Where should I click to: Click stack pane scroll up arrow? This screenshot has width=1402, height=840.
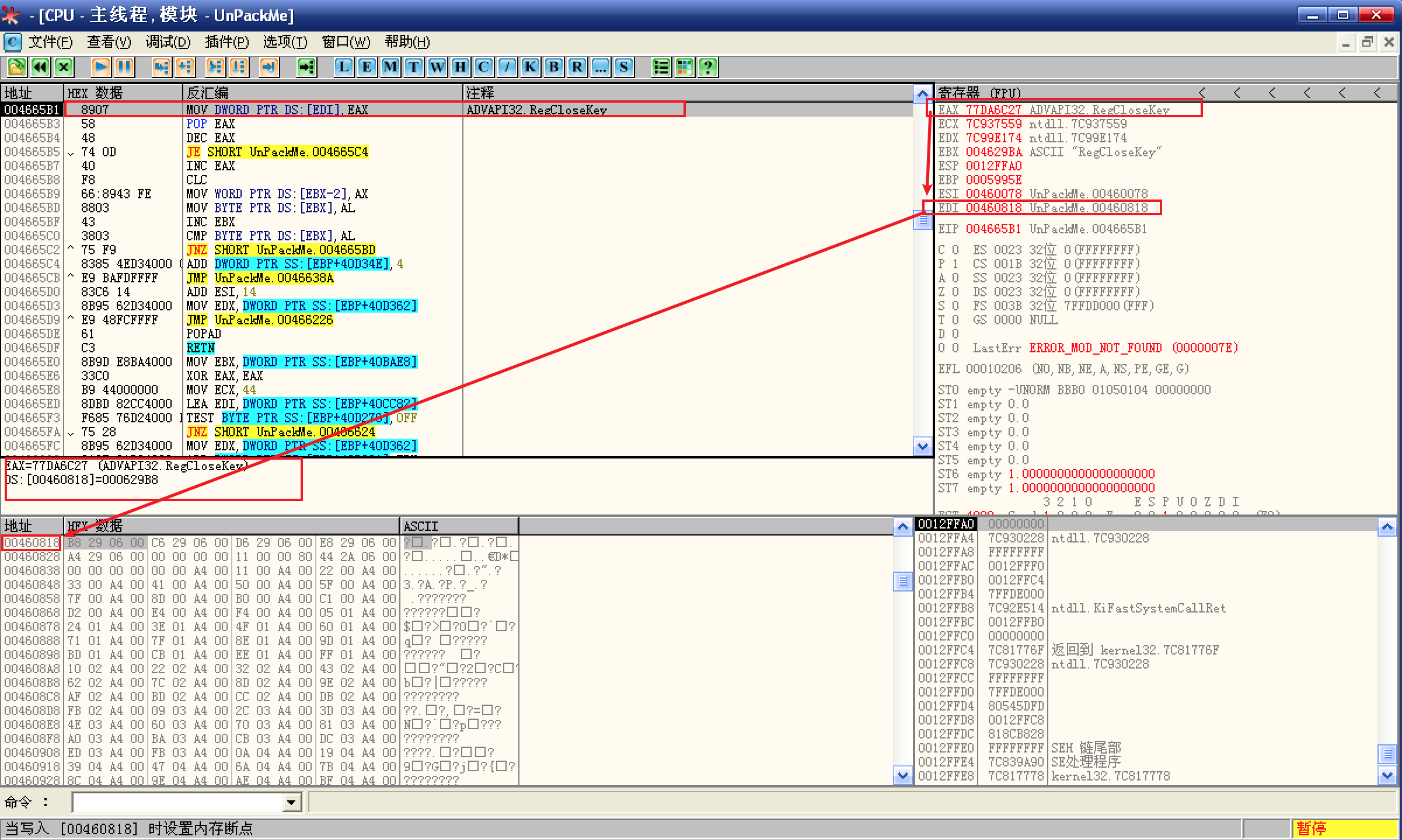[1387, 527]
